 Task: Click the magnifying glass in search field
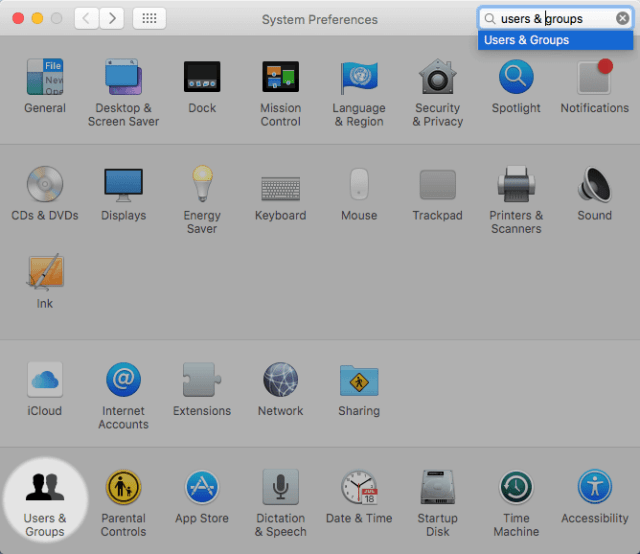(x=489, y=19)
